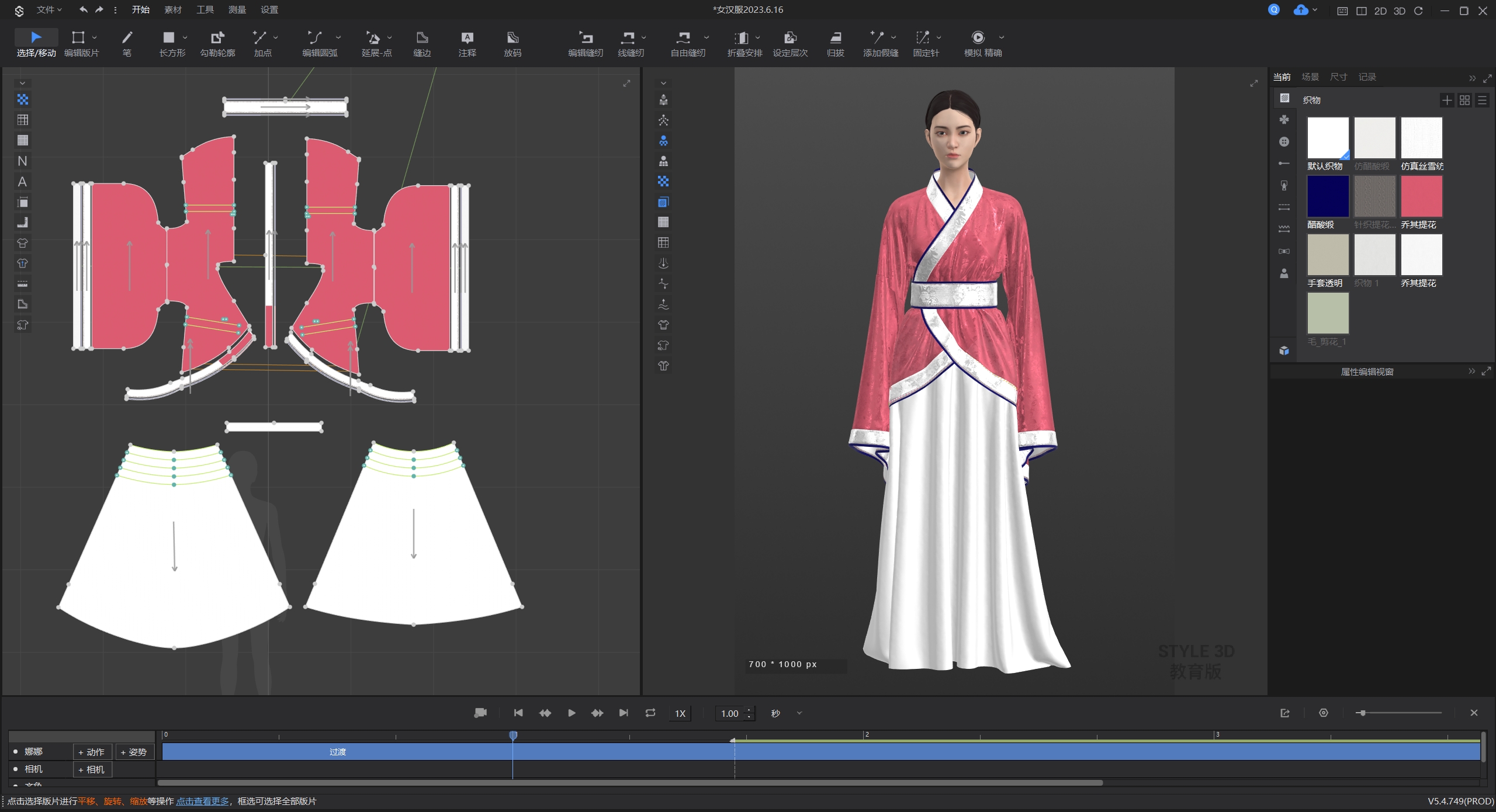Toggle the loop playback button

tap(650, 713)
